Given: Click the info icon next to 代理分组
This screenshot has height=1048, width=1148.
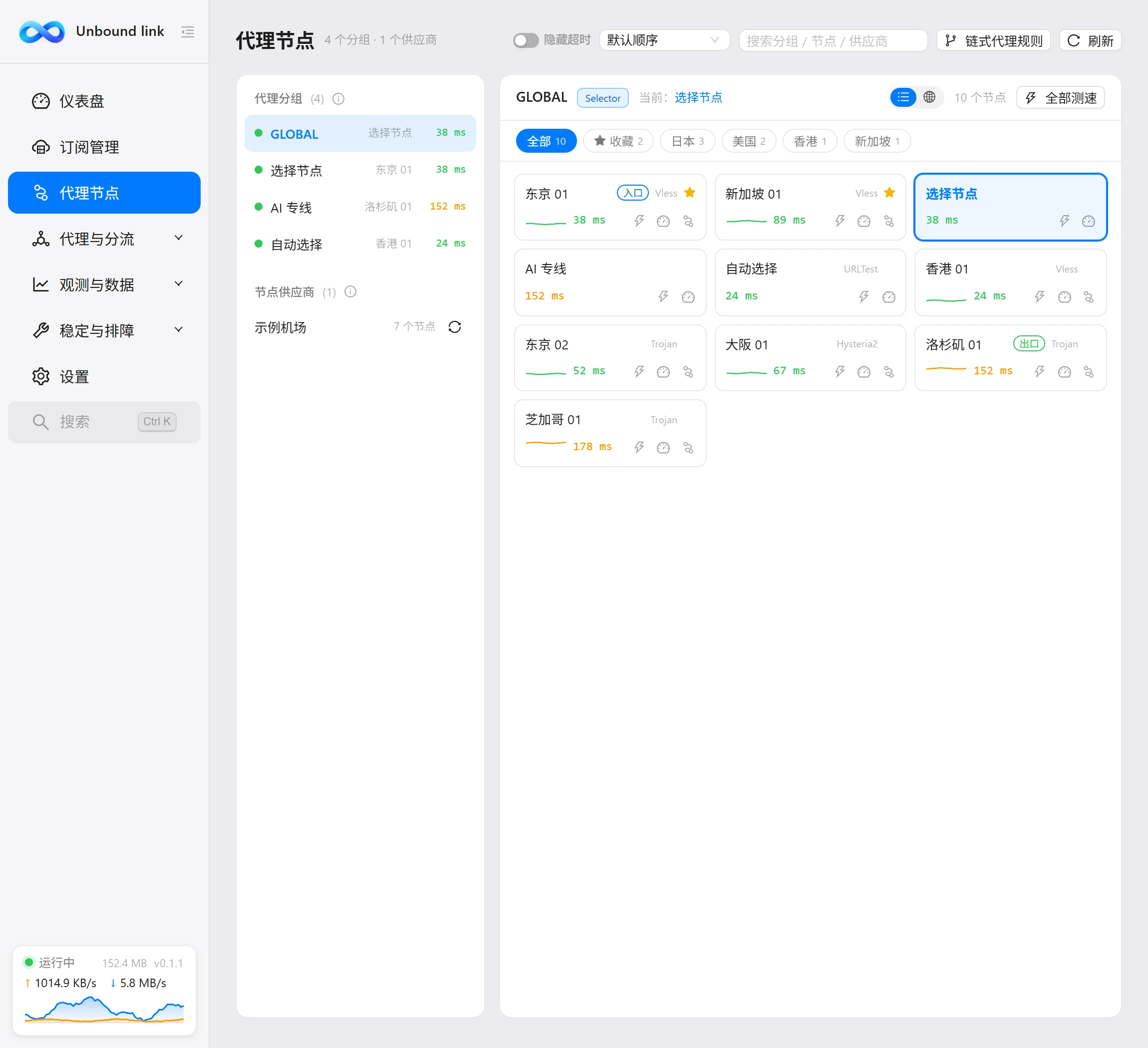Looking at the screenshot, I should point(338,99).
